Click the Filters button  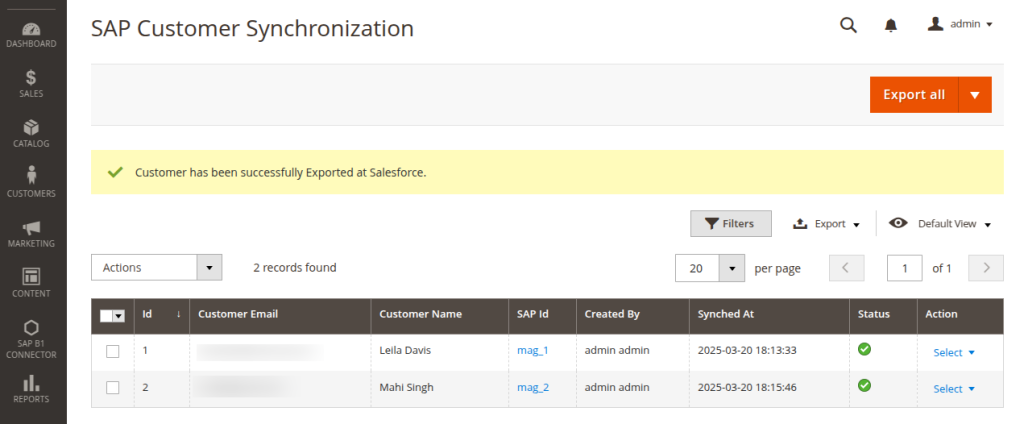pyautogui.click(x=730, y=224)
